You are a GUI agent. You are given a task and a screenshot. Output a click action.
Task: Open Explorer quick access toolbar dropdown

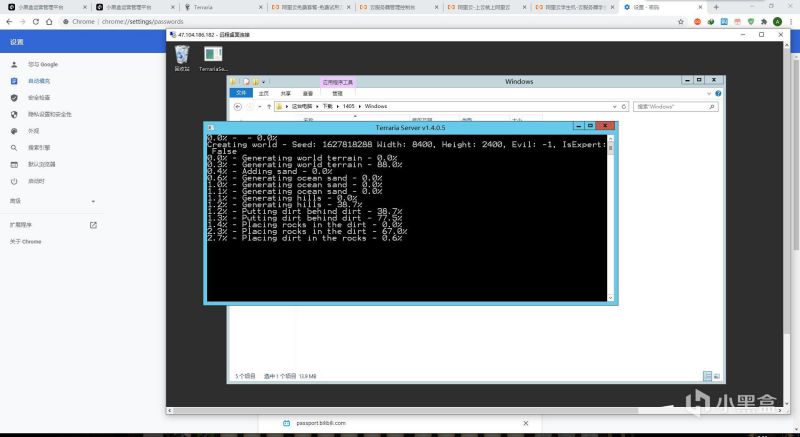263,82
